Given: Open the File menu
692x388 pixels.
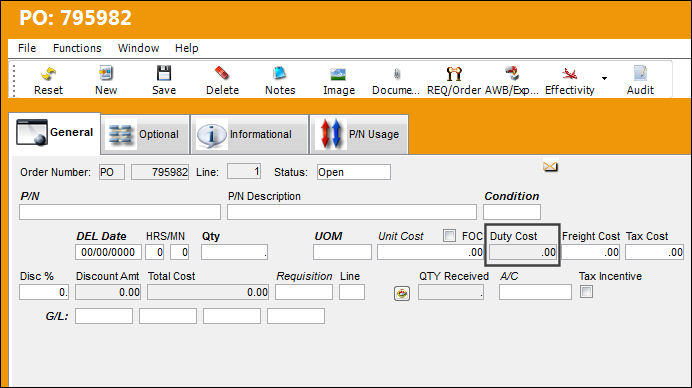Looking at the screenshot, I should coord(27,48).
